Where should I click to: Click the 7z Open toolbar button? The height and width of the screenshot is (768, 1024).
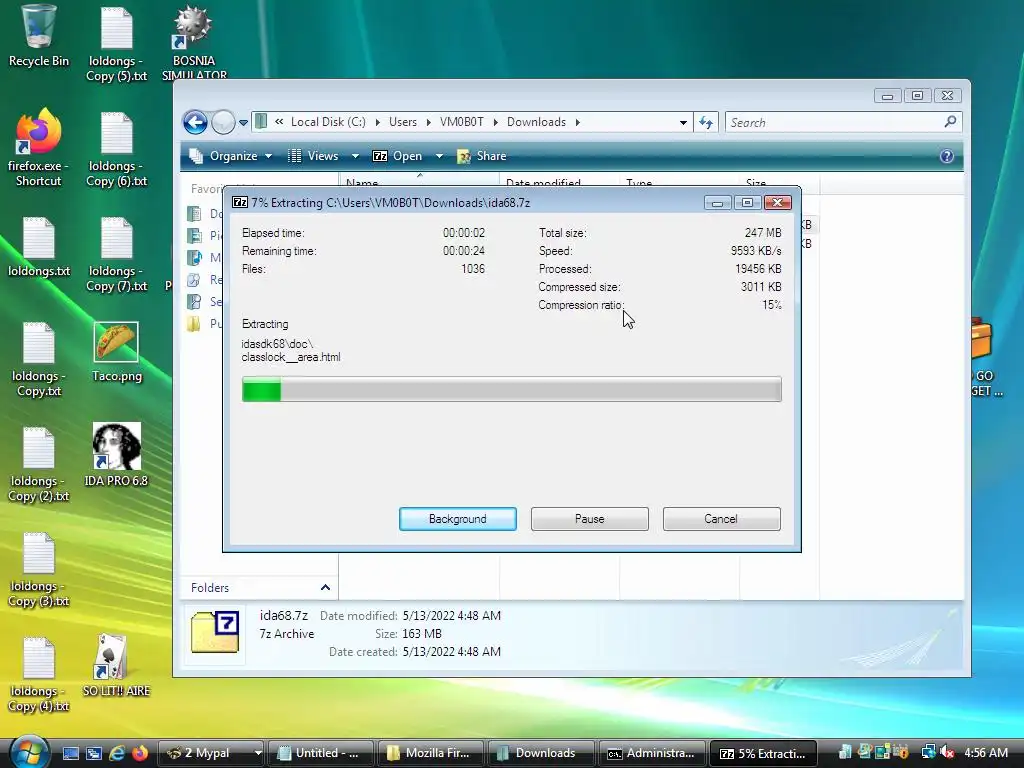pos(397,156)
